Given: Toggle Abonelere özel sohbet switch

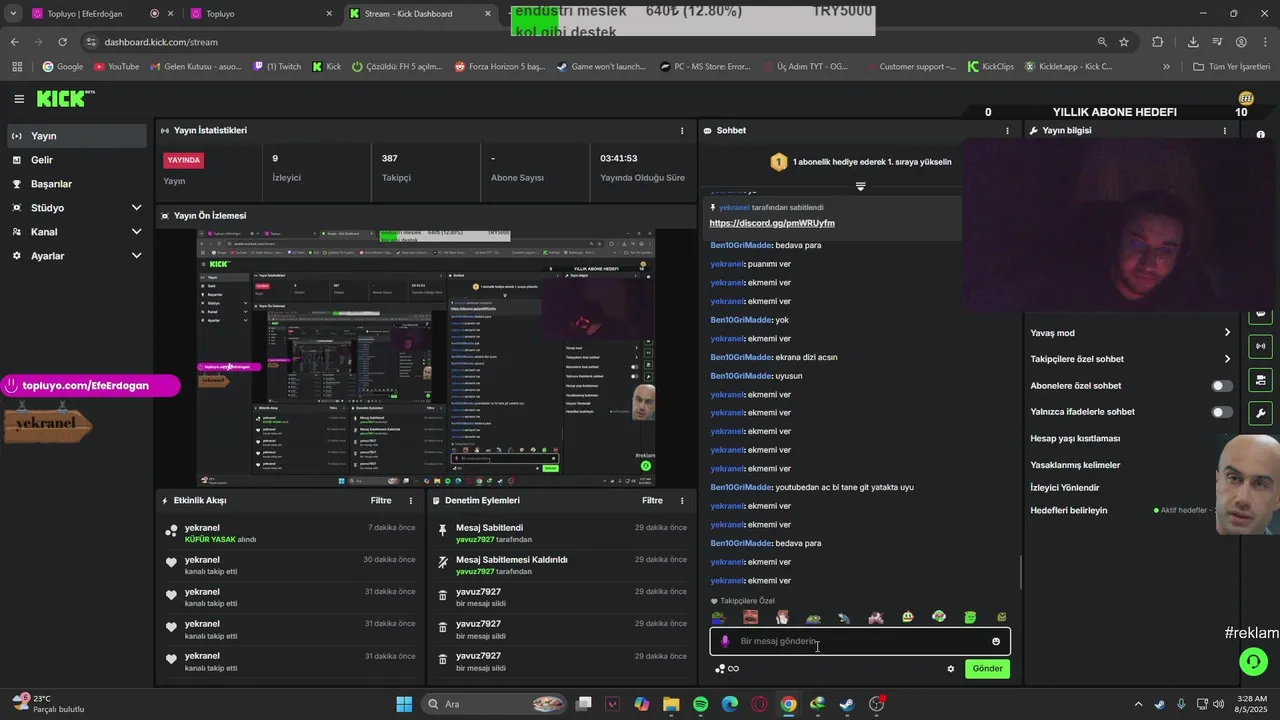Looking at the screenshot, I should [x=1222, y=386].
